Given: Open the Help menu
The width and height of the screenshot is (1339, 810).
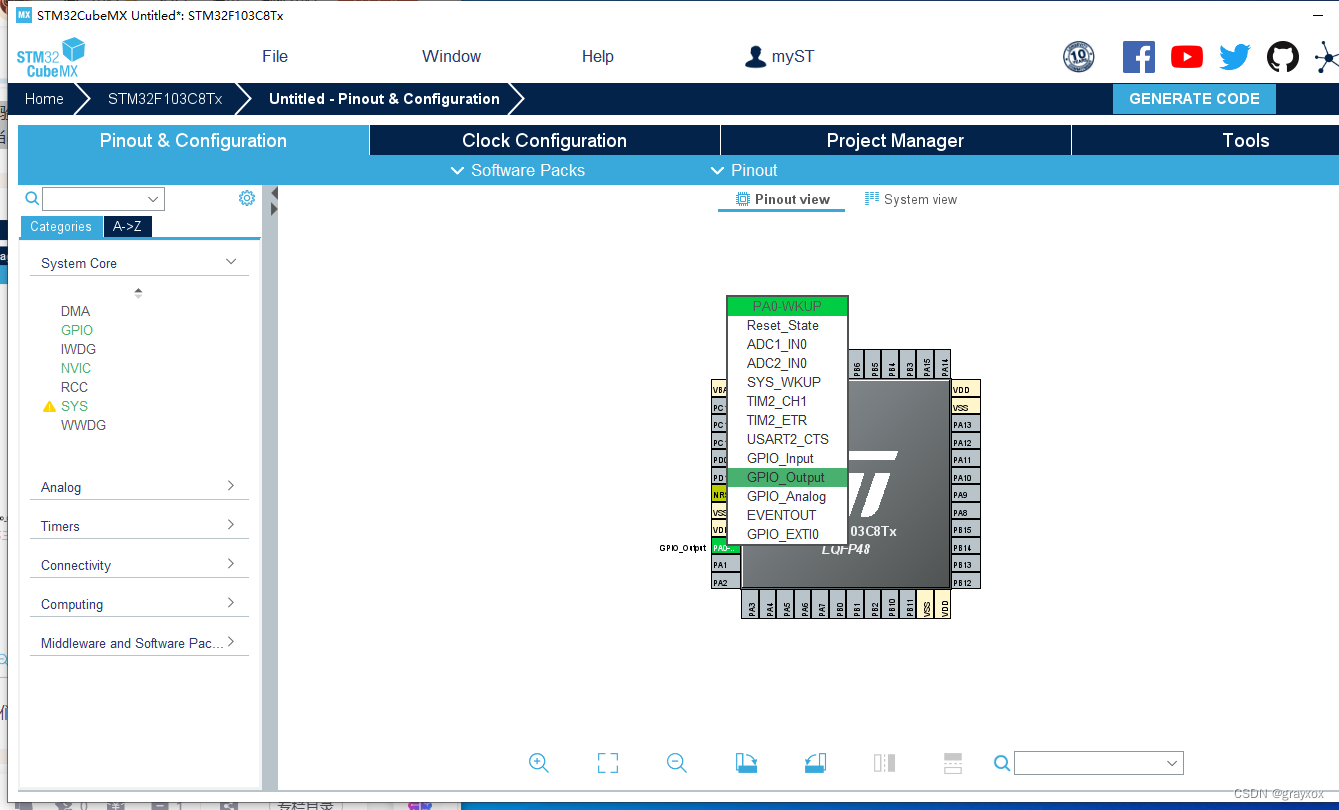Looking at the screenshot, I should click(x=598, y=57).
